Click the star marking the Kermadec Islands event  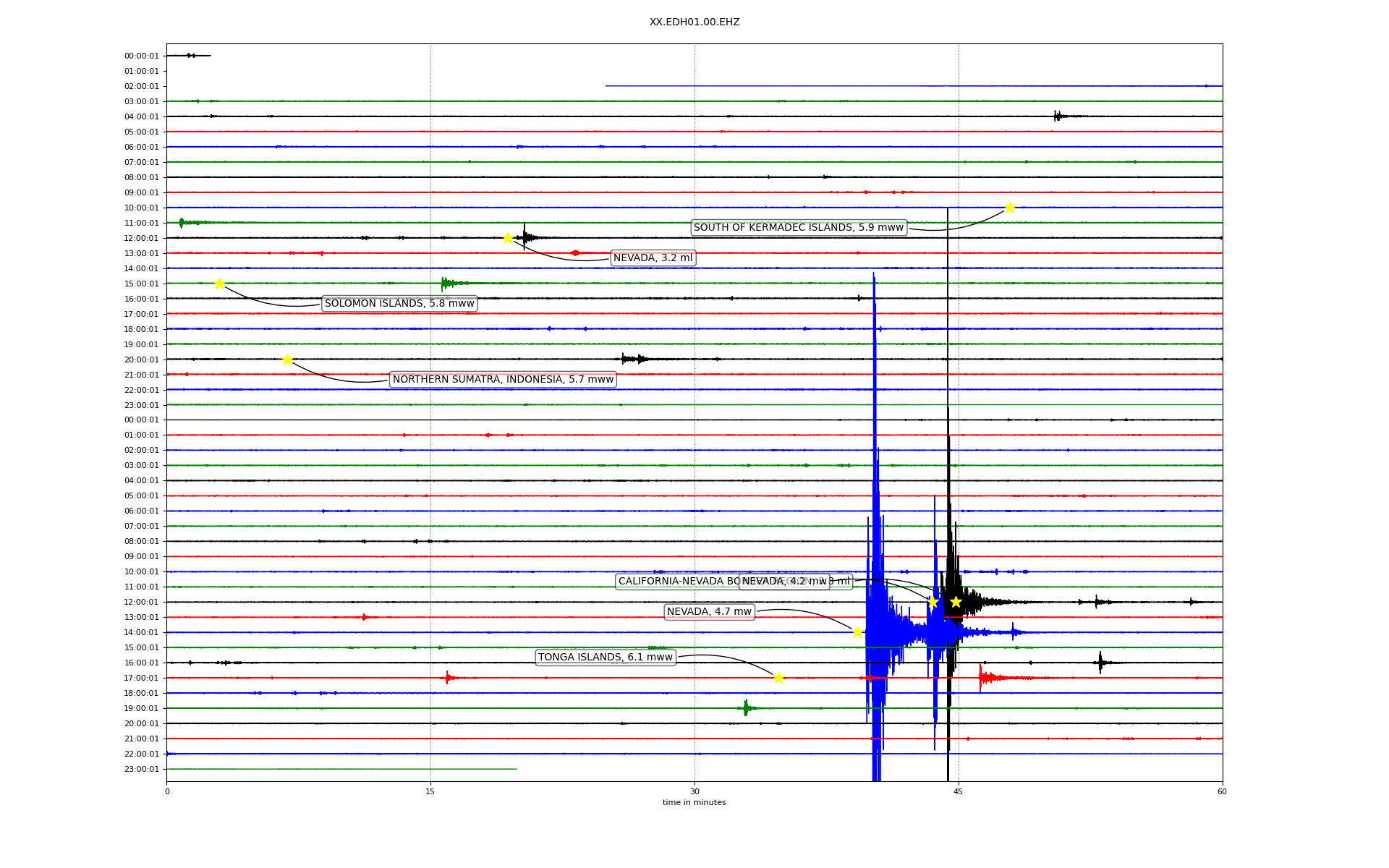[1010, 208]
